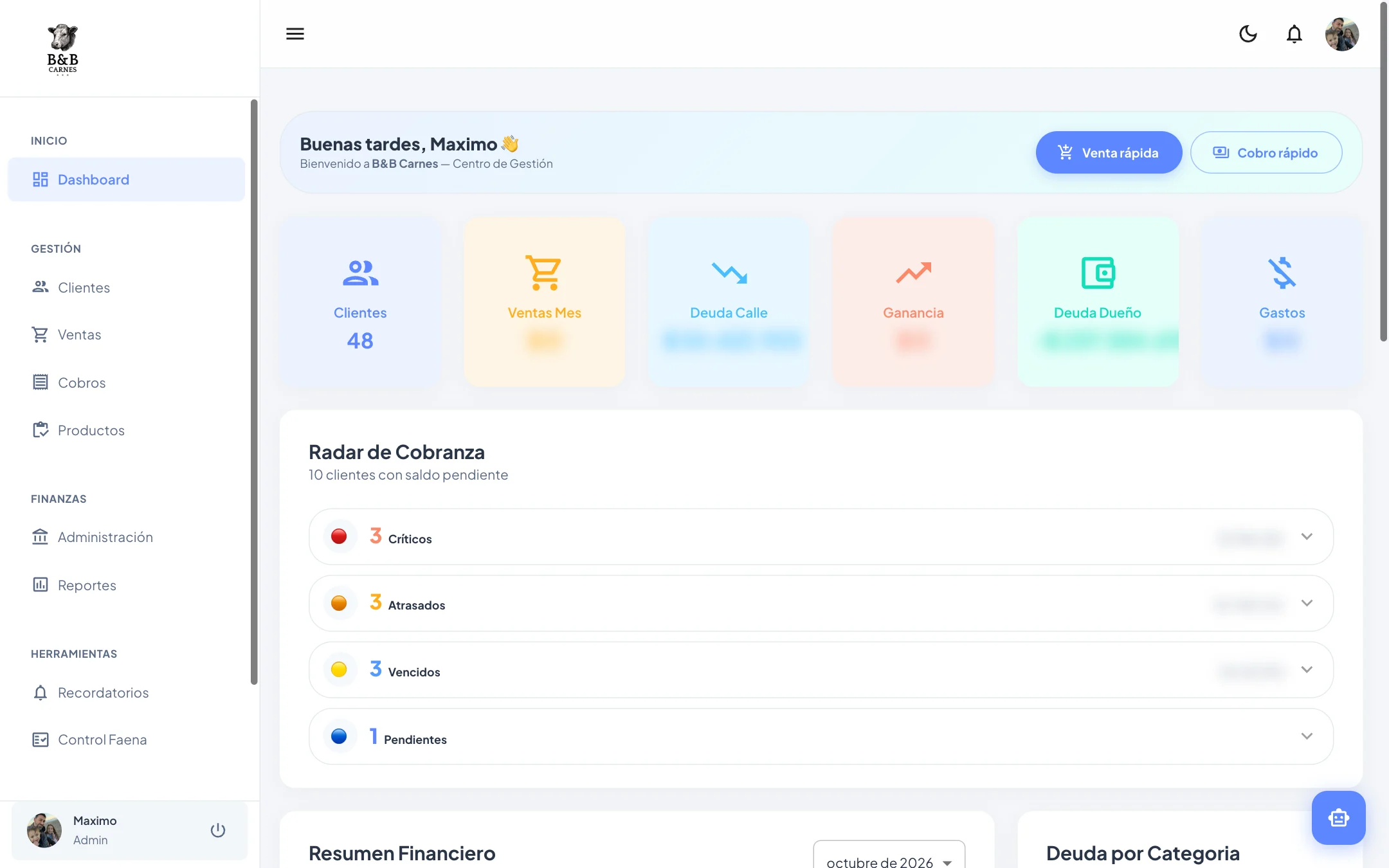Click the Ganancia trending-up icon
The image size is (1389, 868).
coord(913,273)
